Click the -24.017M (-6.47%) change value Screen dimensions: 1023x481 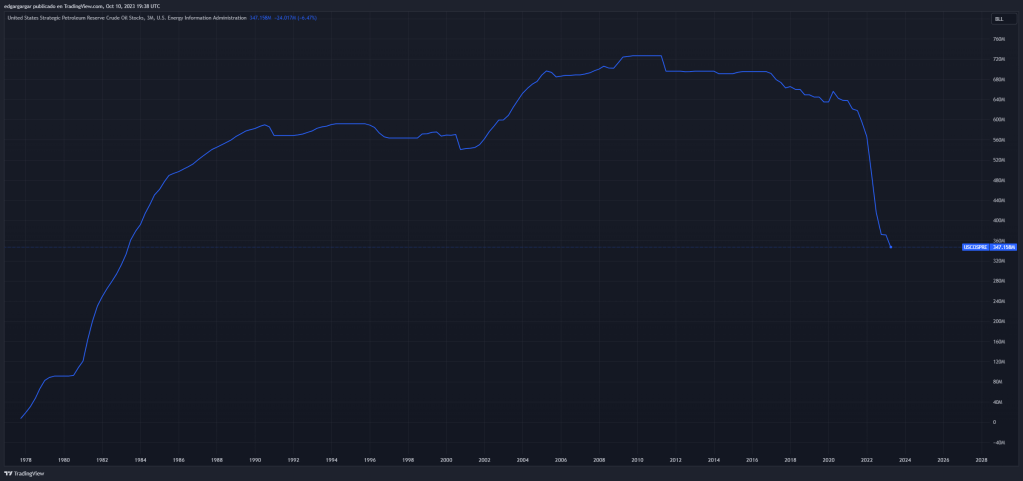tap(295, 17)
